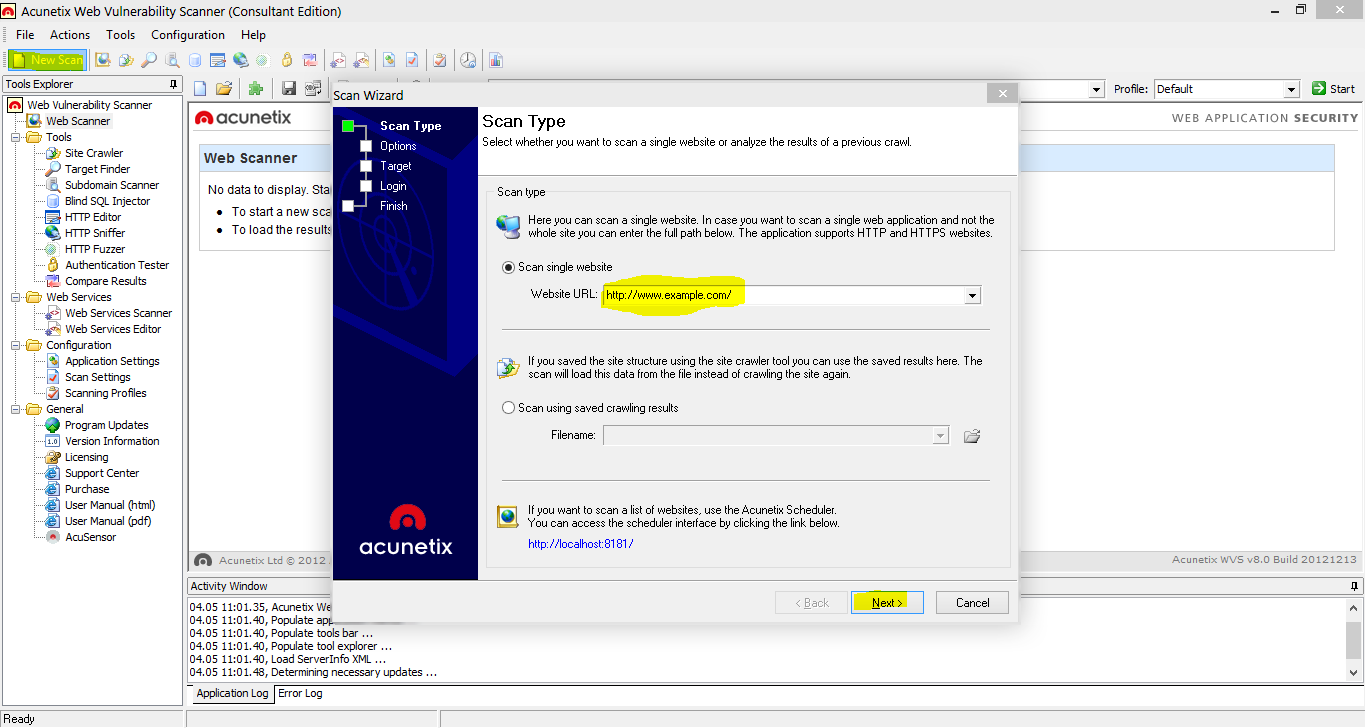The image size is (1365, 728).
Task: Click the Compare Results icon in top toolbar
Action: (x=310, y=60)
